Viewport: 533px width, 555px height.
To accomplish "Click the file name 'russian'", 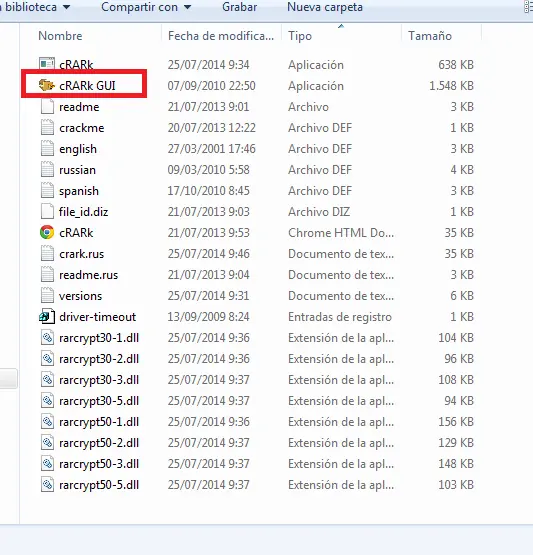I will [78, 170].
